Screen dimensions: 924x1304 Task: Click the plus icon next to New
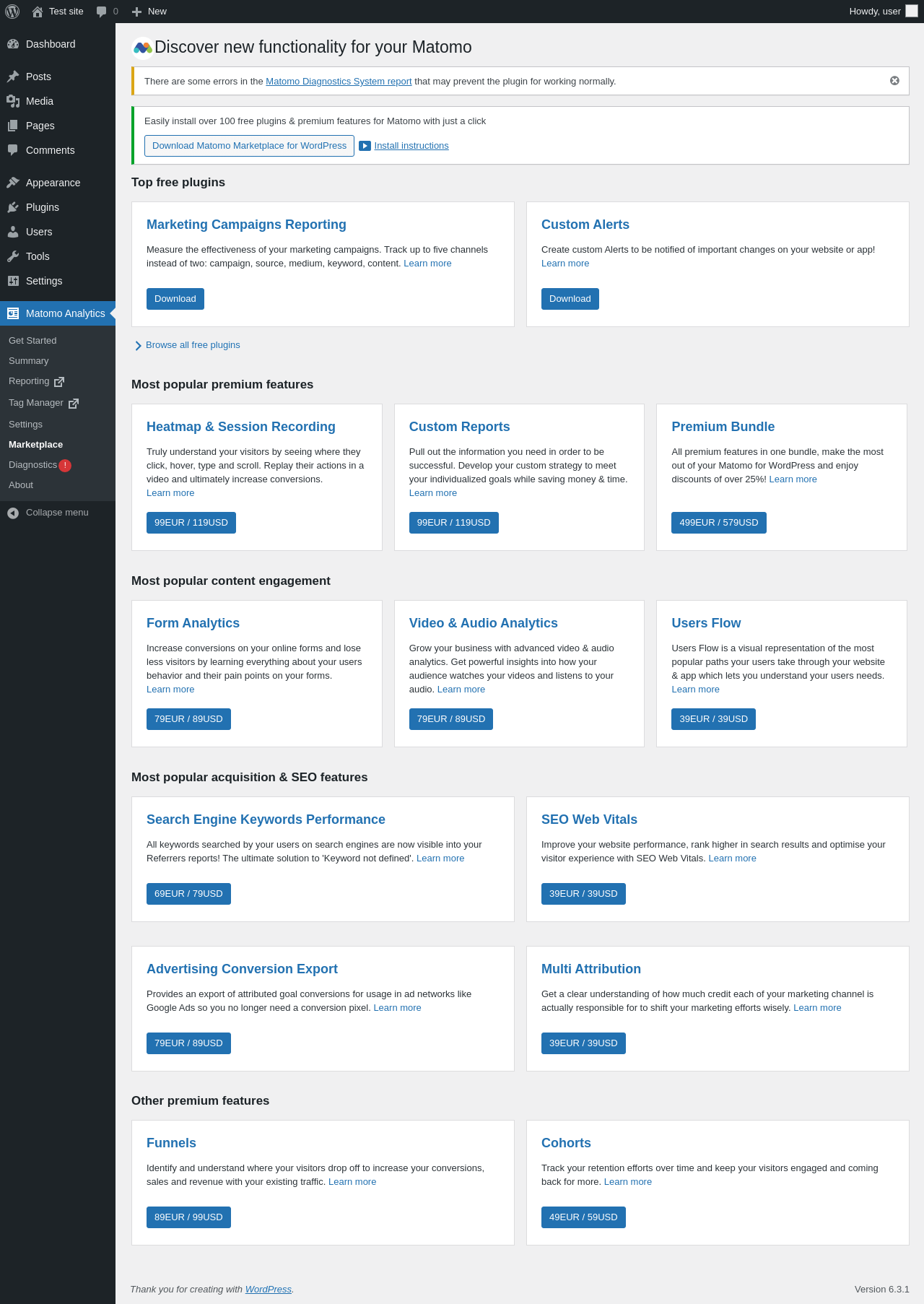point(136,12)
